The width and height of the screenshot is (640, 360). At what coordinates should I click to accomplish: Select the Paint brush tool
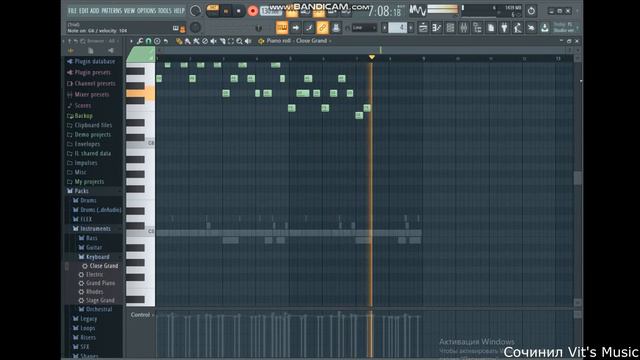coord(187,41)
